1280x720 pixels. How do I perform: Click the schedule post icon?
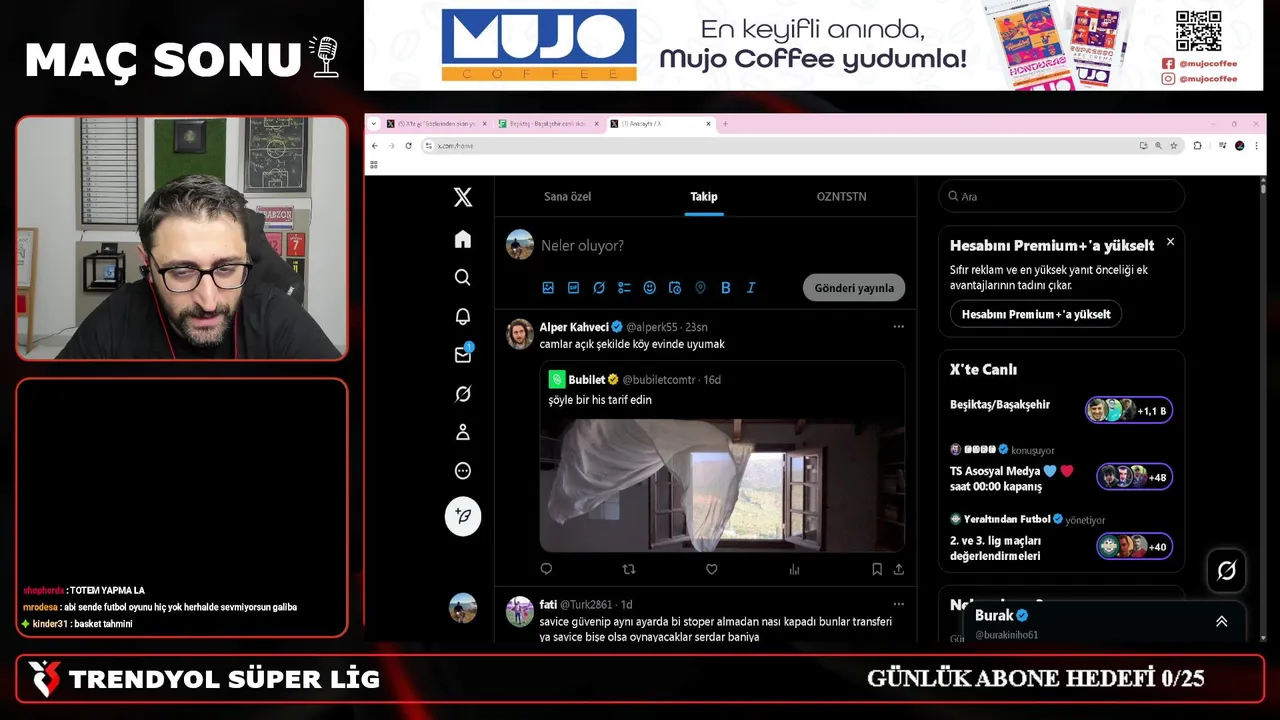tap(675, 288)
